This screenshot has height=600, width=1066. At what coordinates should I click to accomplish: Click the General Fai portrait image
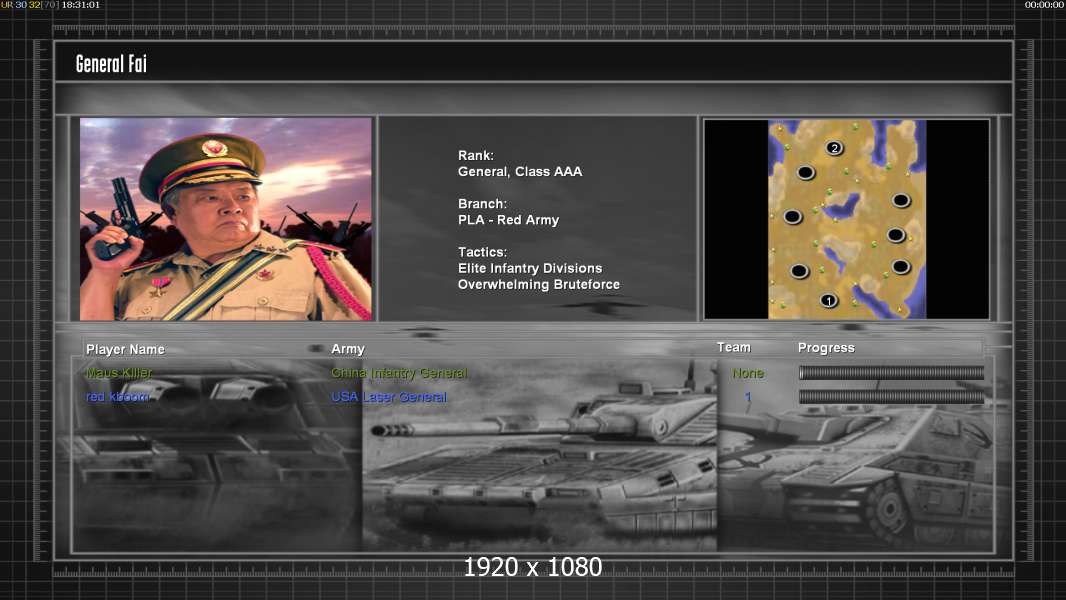[x=226, y=219]
